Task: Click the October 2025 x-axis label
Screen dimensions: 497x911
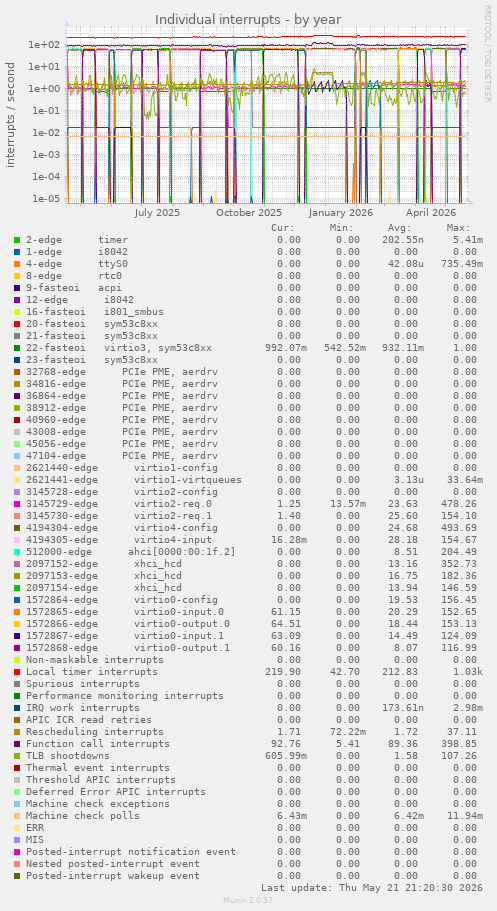Action: pos(249,213)
